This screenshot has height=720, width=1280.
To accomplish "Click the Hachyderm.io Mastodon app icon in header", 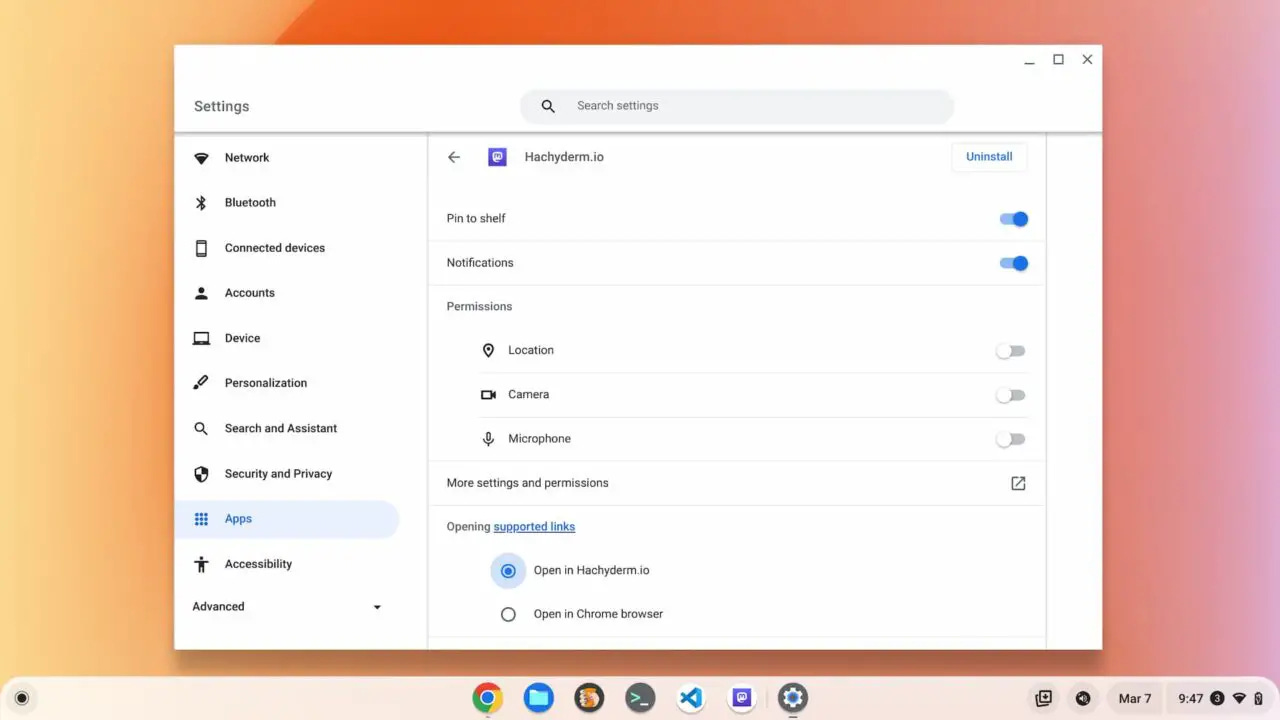I will [x=497, y=157].
